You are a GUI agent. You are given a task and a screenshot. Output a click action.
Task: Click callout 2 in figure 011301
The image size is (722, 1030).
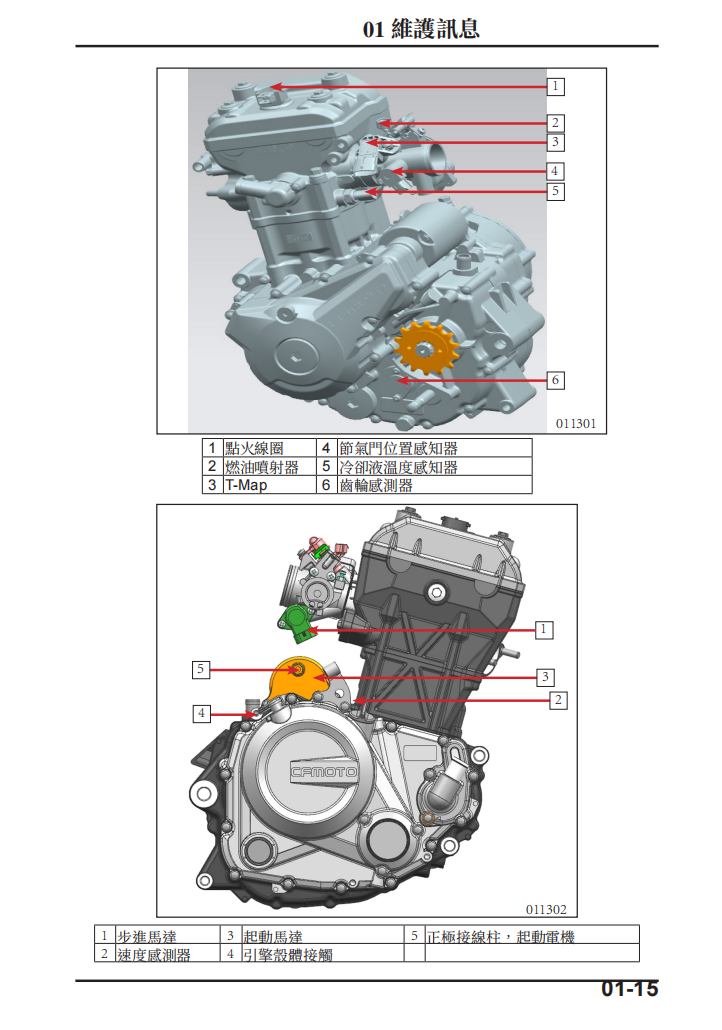click(x=555, y=123)
